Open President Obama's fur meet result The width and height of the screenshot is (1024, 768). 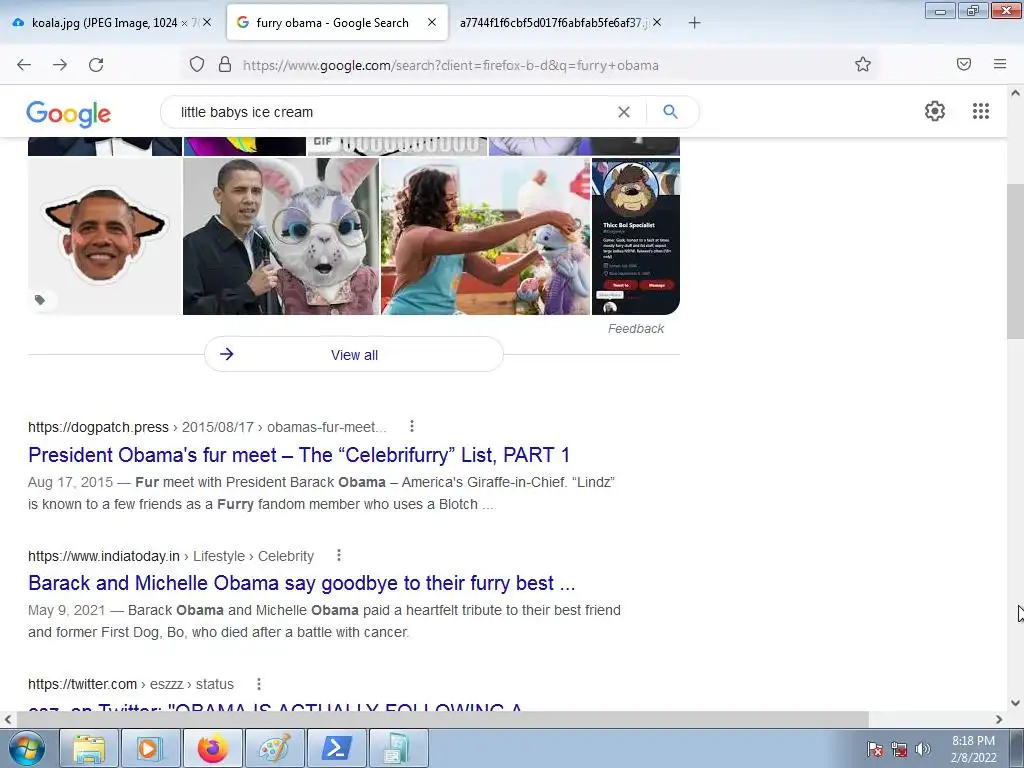tap(299, 455)
